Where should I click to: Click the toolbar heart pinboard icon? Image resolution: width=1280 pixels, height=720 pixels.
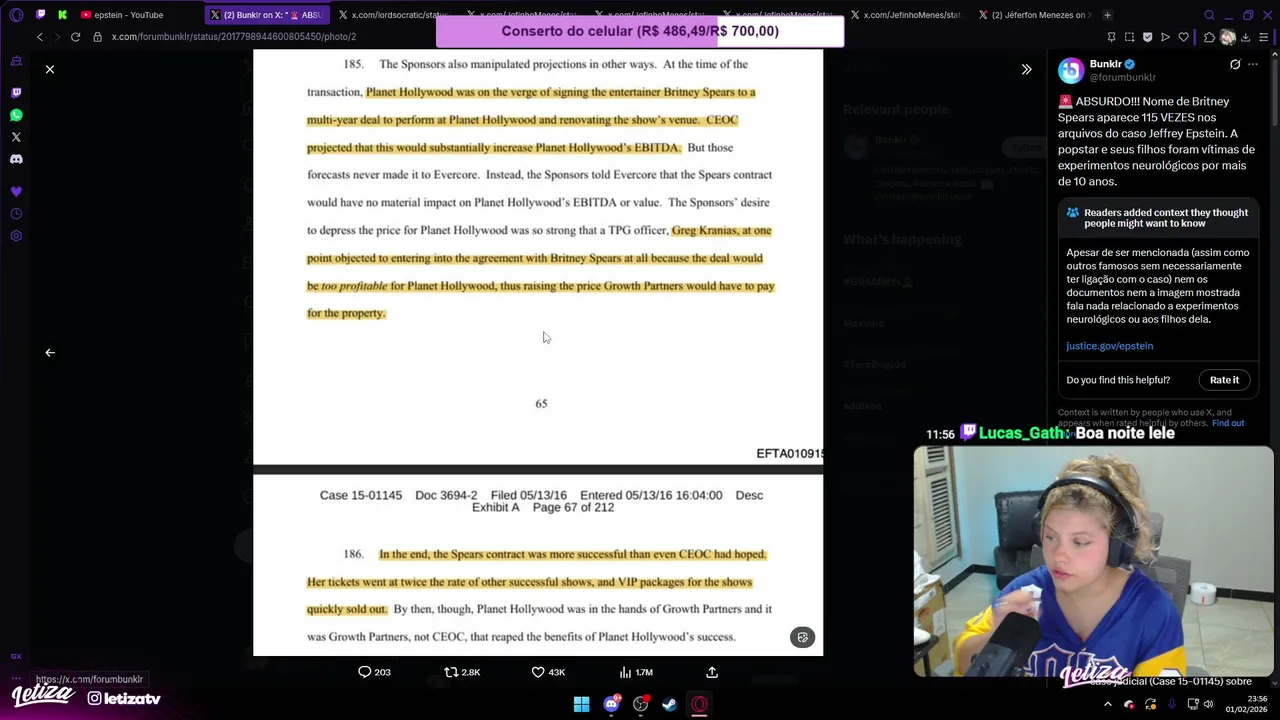[x=1184, y=37]
